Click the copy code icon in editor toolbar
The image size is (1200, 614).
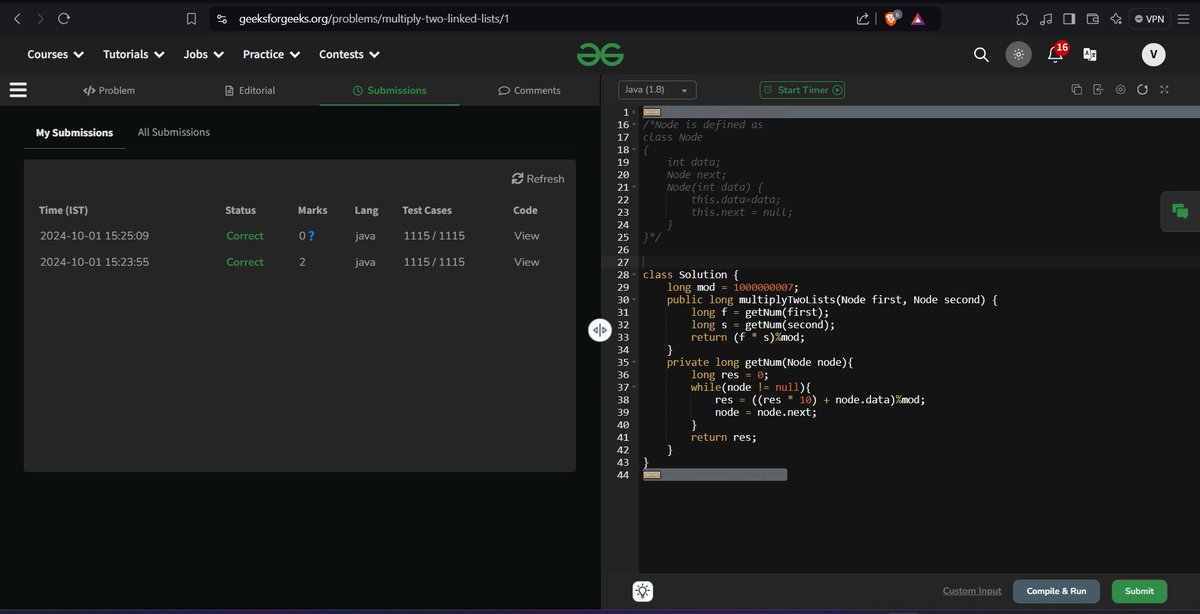point(1077,90)
